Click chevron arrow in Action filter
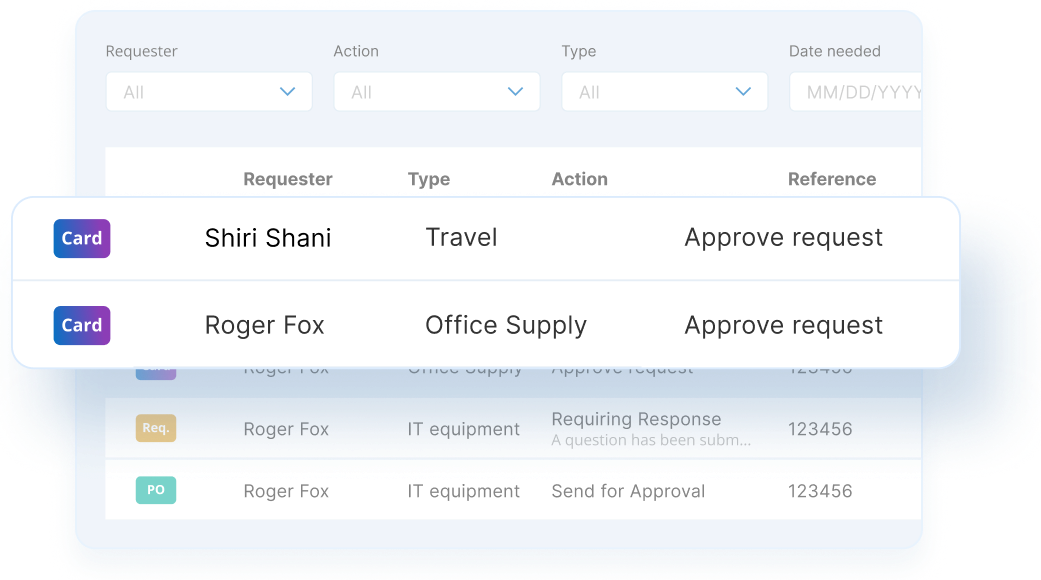 pyautogui.click(x=515, y=92)
